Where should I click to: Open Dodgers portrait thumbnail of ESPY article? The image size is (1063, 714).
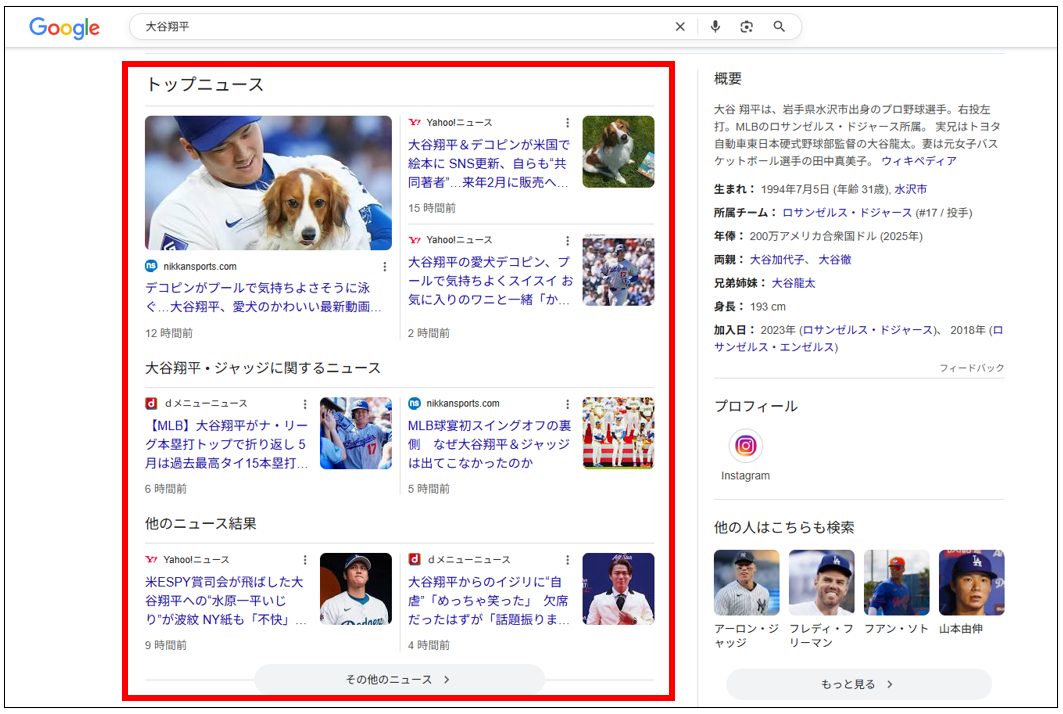356,589
